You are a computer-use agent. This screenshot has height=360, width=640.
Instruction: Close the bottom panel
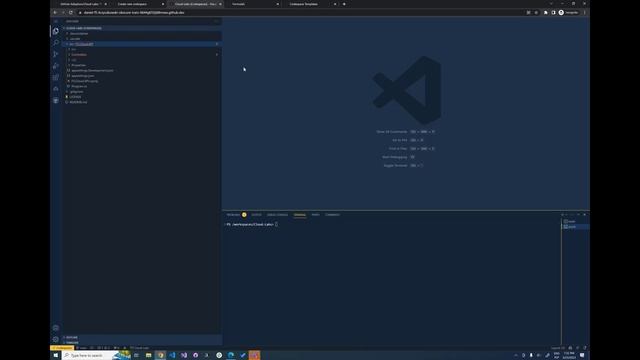click(584, 214)
